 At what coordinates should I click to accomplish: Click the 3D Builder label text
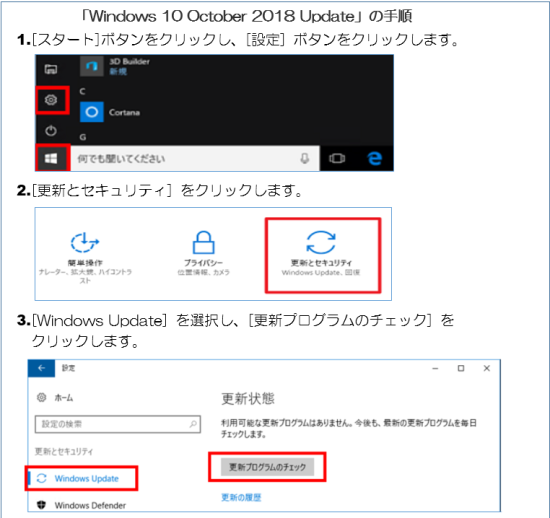(x=129, y=62)
